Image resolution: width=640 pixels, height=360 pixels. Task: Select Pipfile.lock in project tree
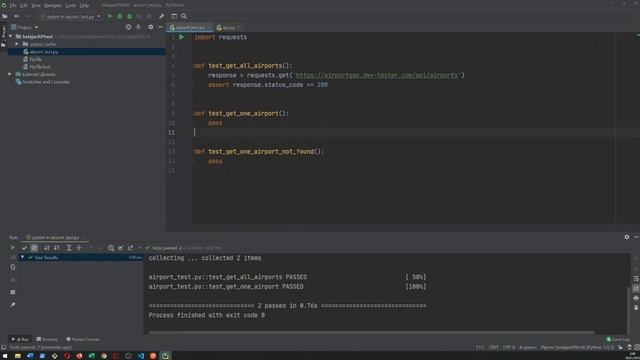40,67
